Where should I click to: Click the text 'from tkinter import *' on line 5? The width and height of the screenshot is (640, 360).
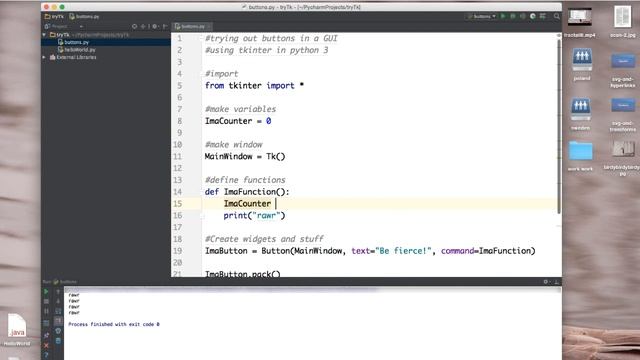[x=254, y=85]
